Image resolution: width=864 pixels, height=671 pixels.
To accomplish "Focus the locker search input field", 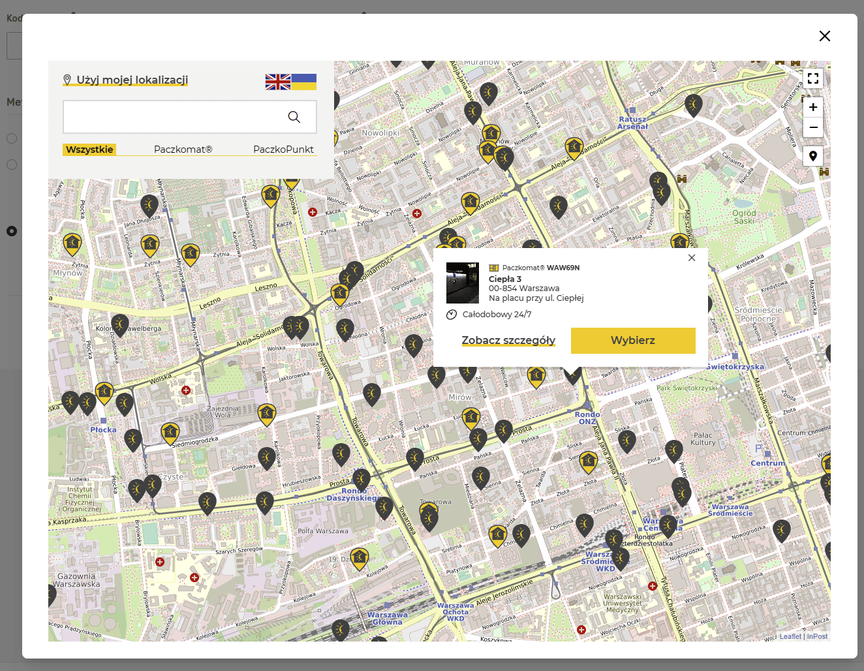I will [190, 117].
